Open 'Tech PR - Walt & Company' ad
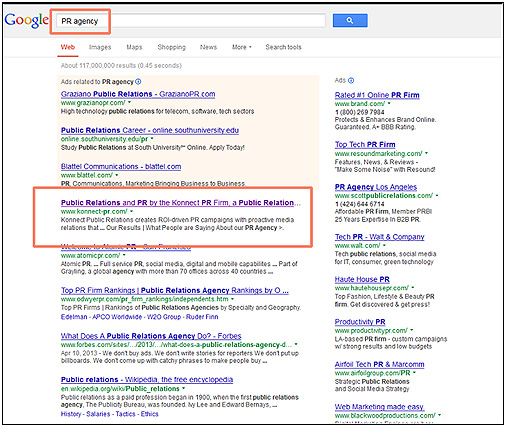The width and height of the screenshot is (506, 427). pyautogui.click(x=379, y=237)
